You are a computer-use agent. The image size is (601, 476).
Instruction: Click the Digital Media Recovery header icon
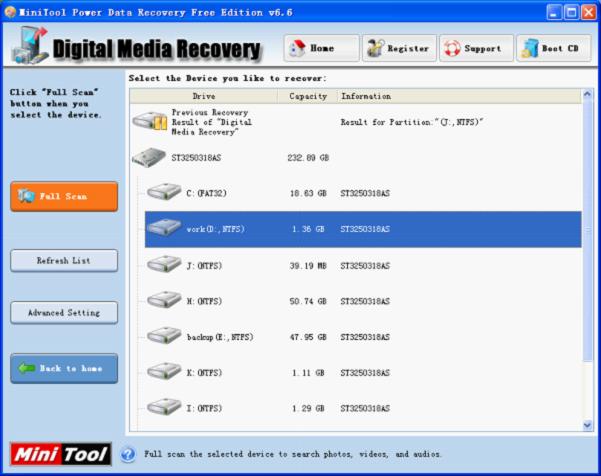[30, 45]
